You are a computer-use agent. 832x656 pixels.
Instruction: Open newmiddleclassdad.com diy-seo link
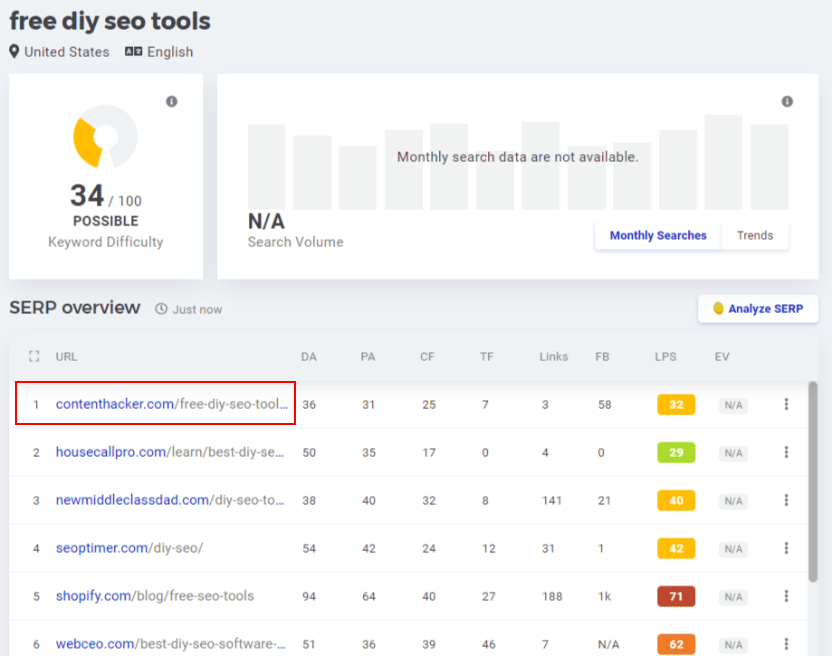[x=170, y=500]
